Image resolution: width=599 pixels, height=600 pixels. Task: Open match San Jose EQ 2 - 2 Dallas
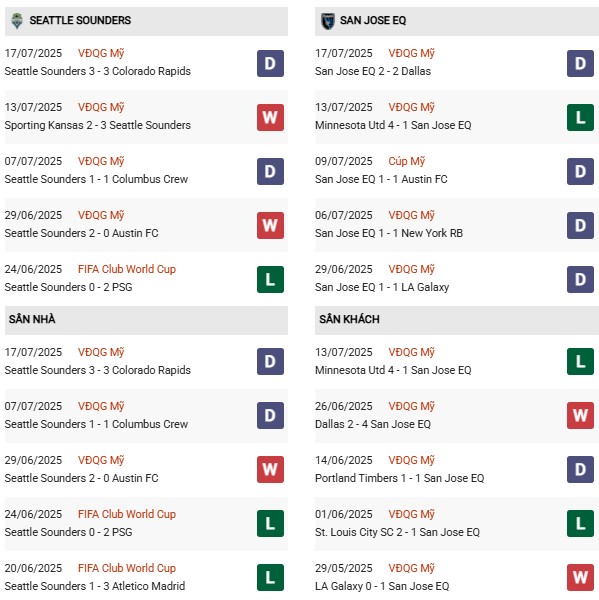[373, 71]
